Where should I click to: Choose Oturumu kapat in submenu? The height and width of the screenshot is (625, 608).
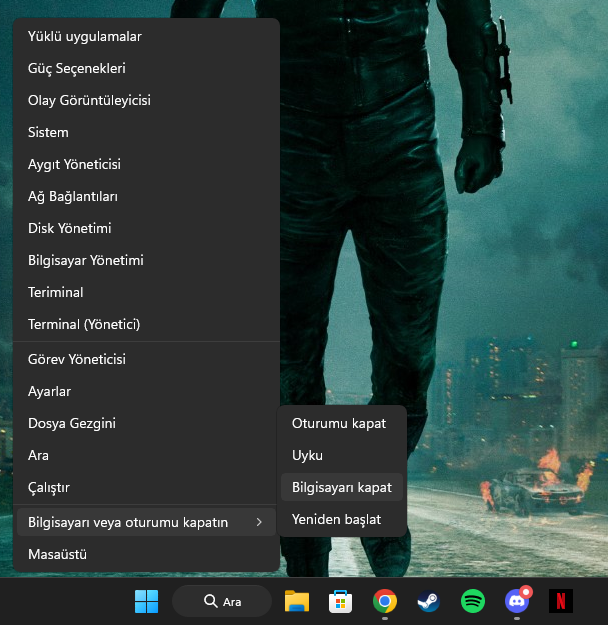[342, 423]
